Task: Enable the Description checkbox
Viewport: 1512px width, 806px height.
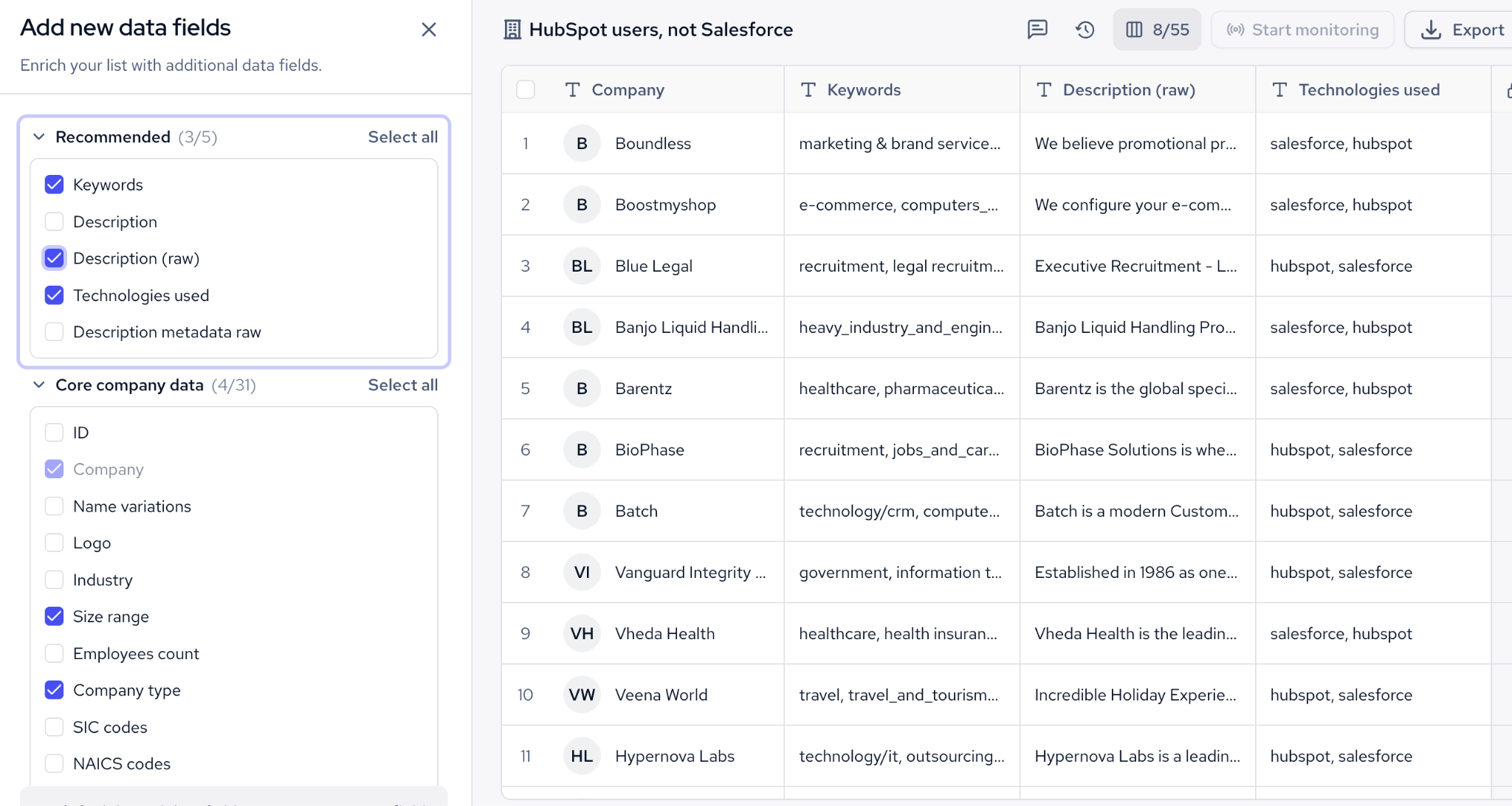Action: pyautogui.click(x=54, y=221)
